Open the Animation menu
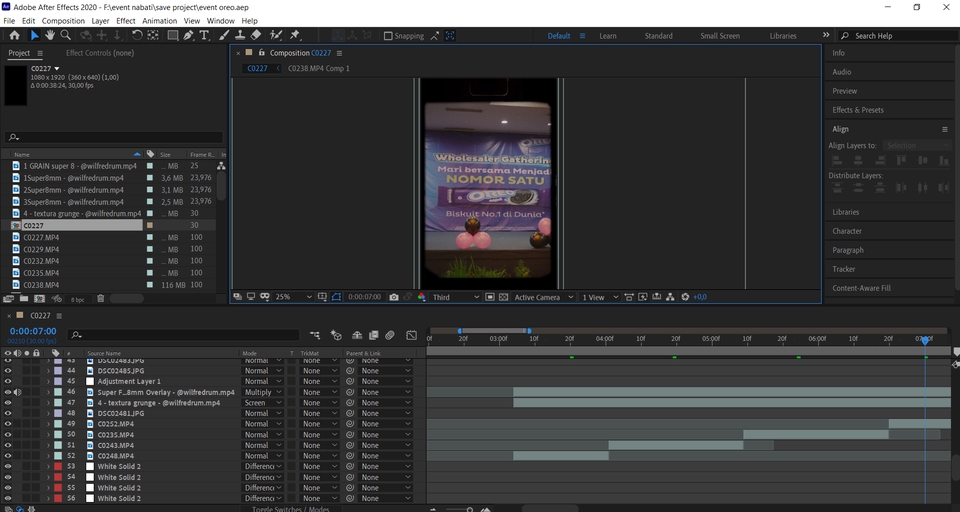960x512 pixels. click(x=159, y=21)
